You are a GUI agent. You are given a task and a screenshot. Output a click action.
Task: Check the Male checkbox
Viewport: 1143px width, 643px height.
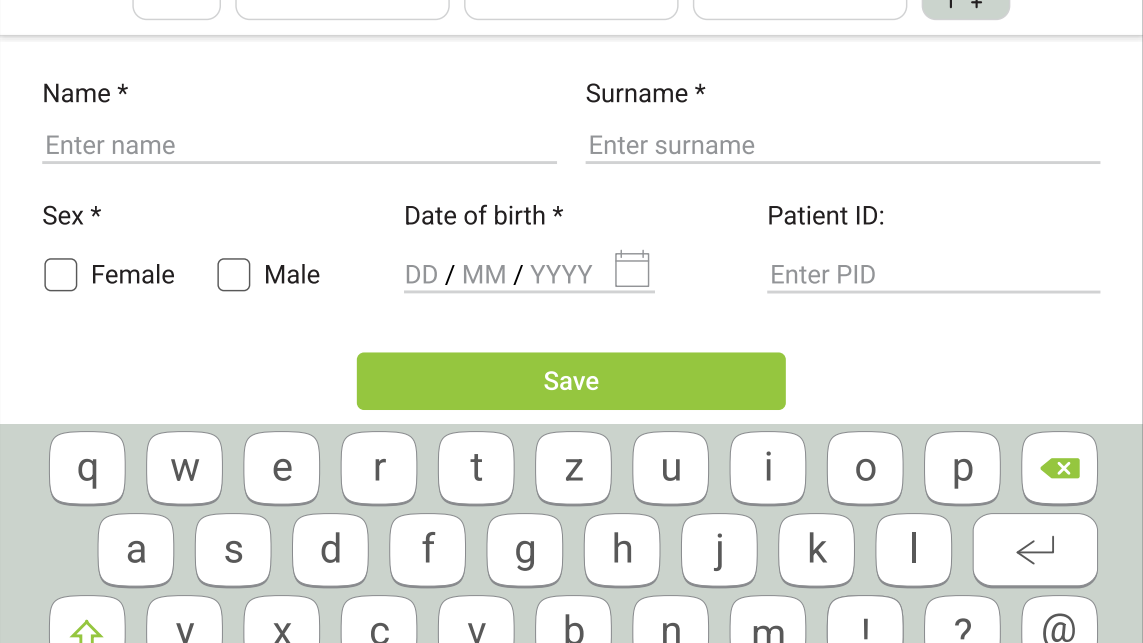(x=234, y=275)
